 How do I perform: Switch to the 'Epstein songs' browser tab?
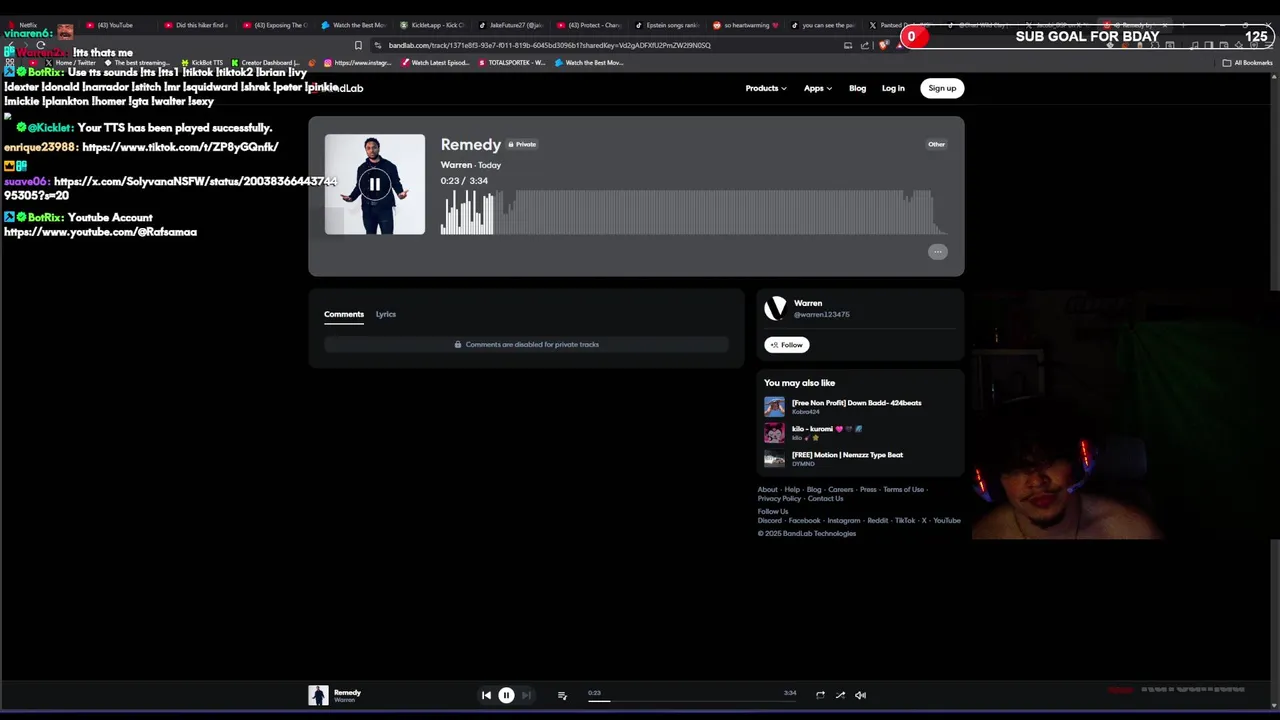(x=666, y=25)
